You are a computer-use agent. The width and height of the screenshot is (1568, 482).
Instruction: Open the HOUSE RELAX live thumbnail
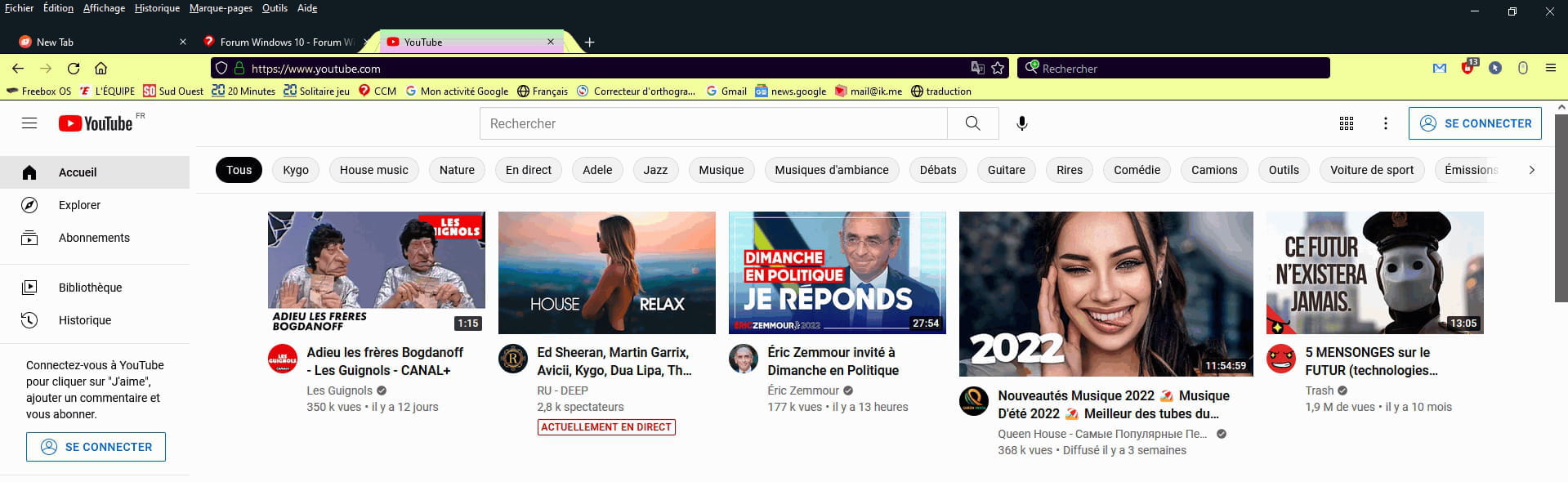click(607, 273)
